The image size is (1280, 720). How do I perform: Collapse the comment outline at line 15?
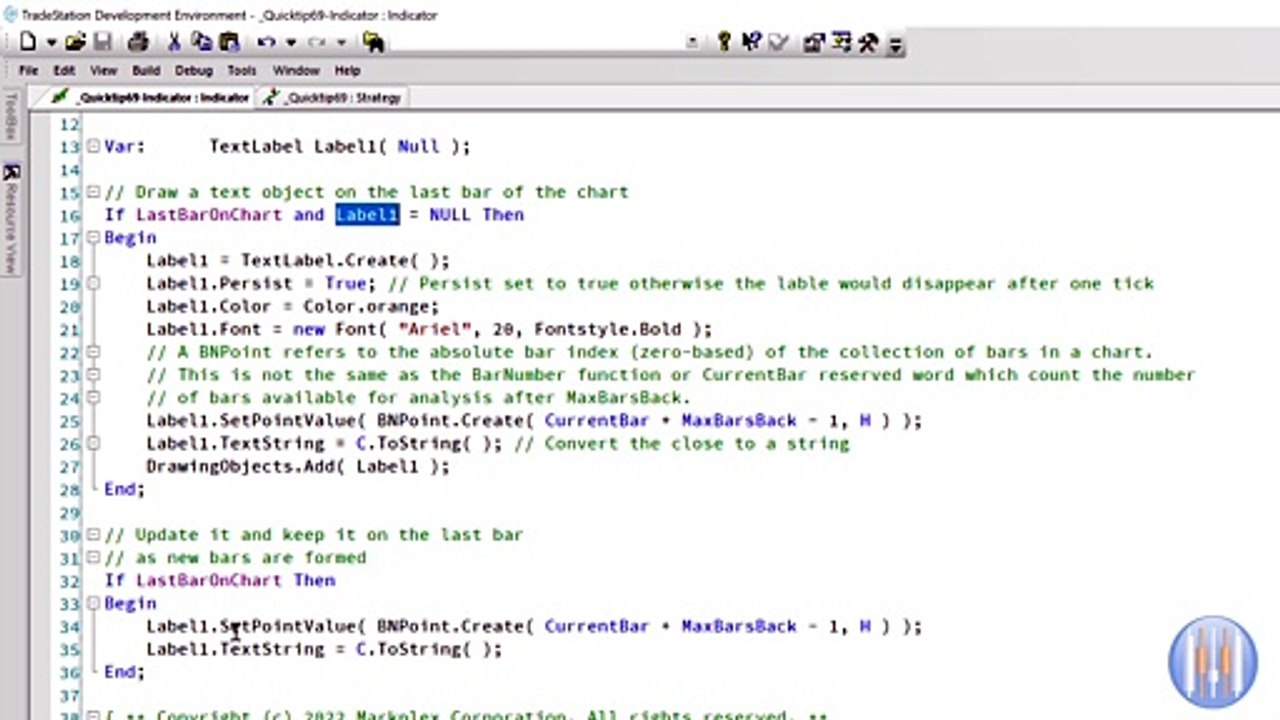click(x=93, y=192)
